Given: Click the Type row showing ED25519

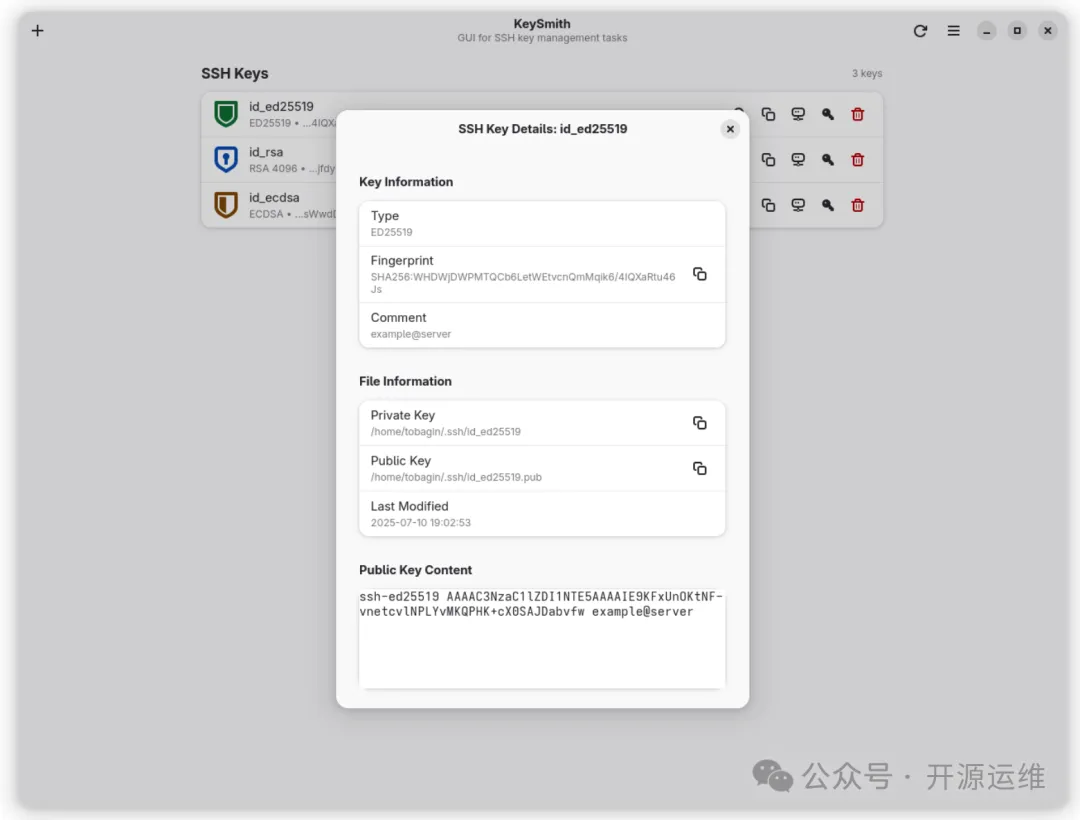Looking at the screenshot, I should click(x=541, y=223).
